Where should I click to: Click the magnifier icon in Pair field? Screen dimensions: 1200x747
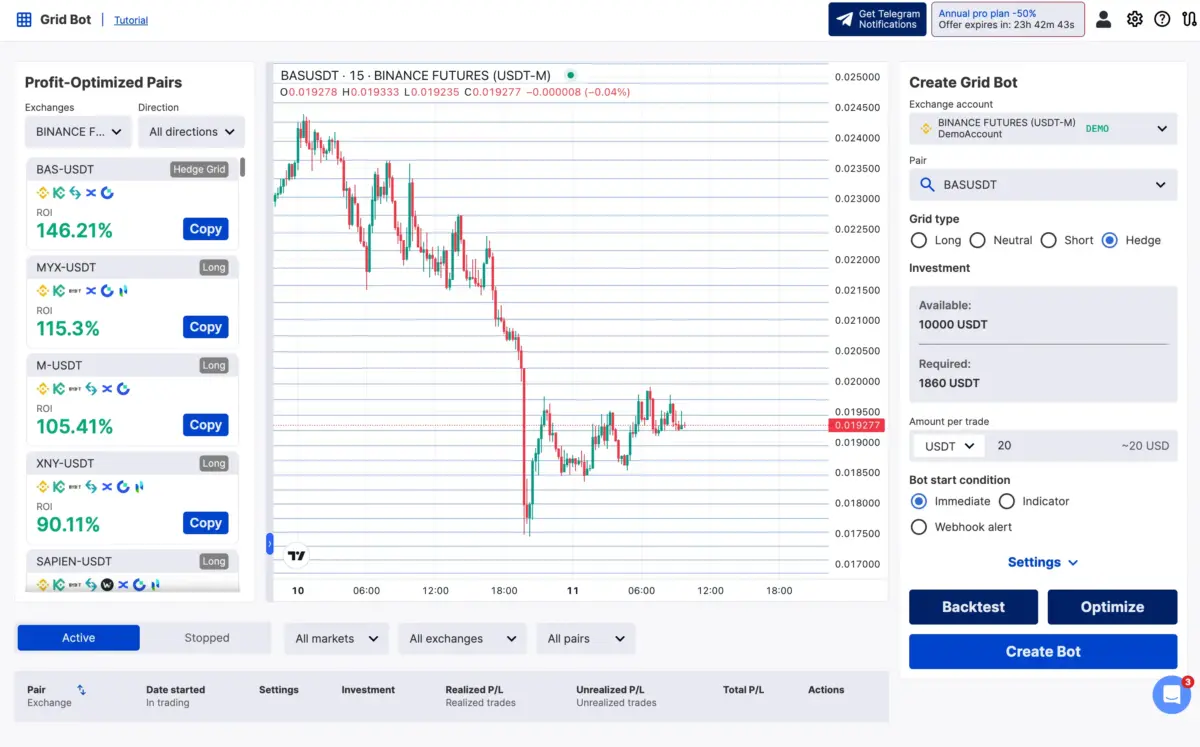927,185
